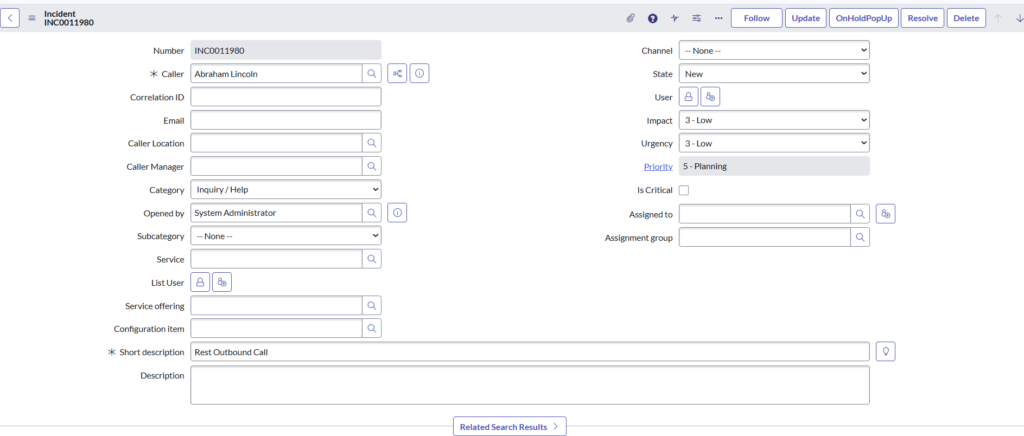The width and height of the screenshot is (1024, 436).
Task: Open suggestion lightbulb beside Short description
Action: click(x=885, y=351)
